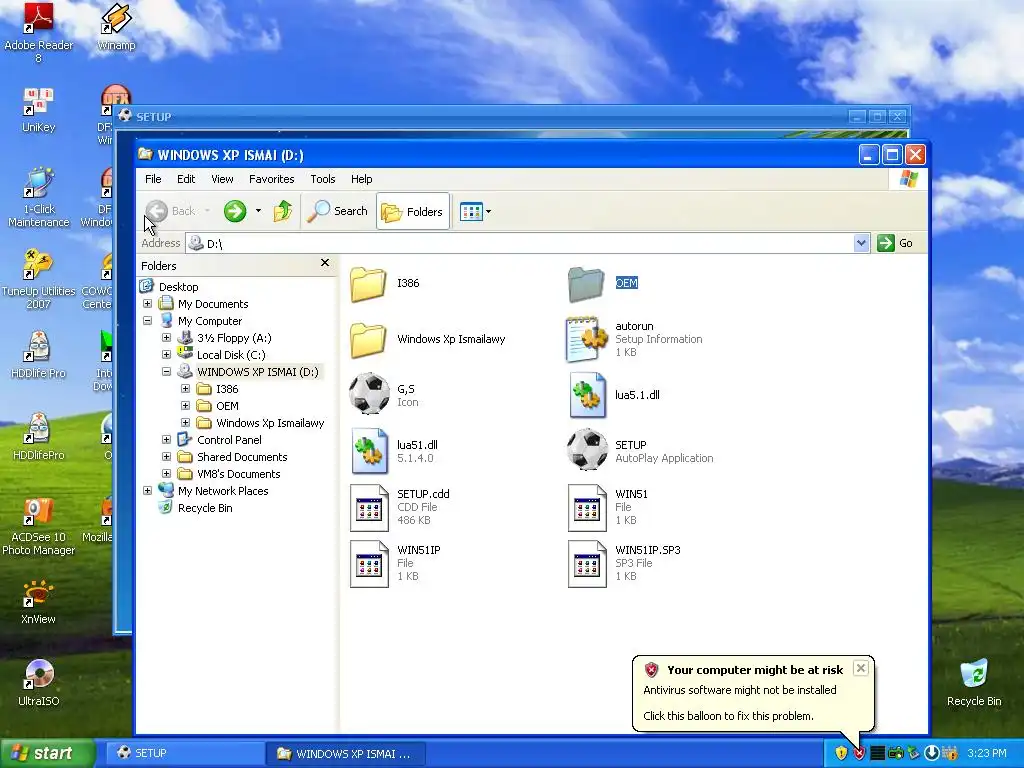Toggle the Folders pane button
Viewport: 1024px width, 768px height.
[x=413, y=211]
